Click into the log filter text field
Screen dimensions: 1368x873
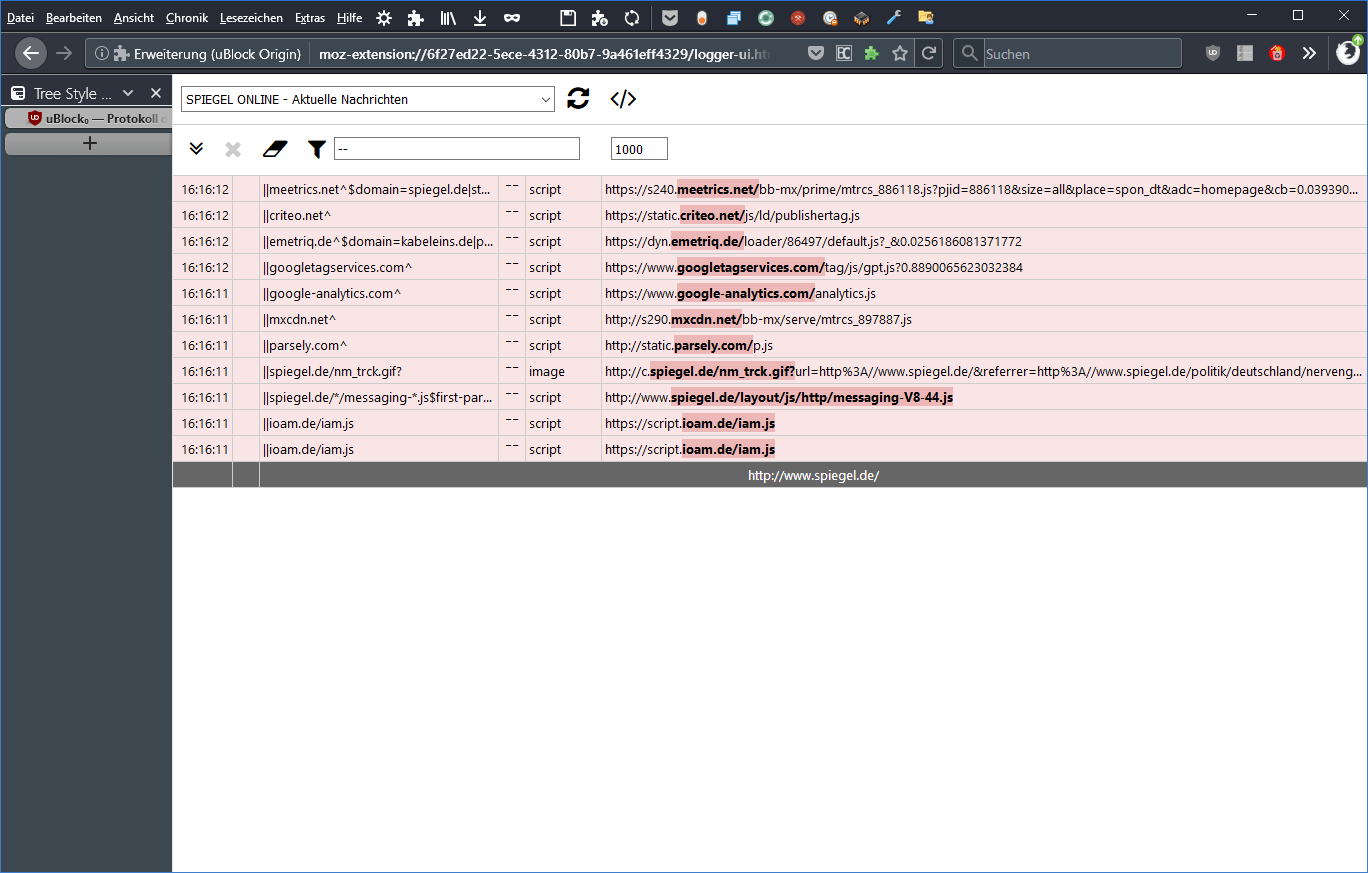457,149
